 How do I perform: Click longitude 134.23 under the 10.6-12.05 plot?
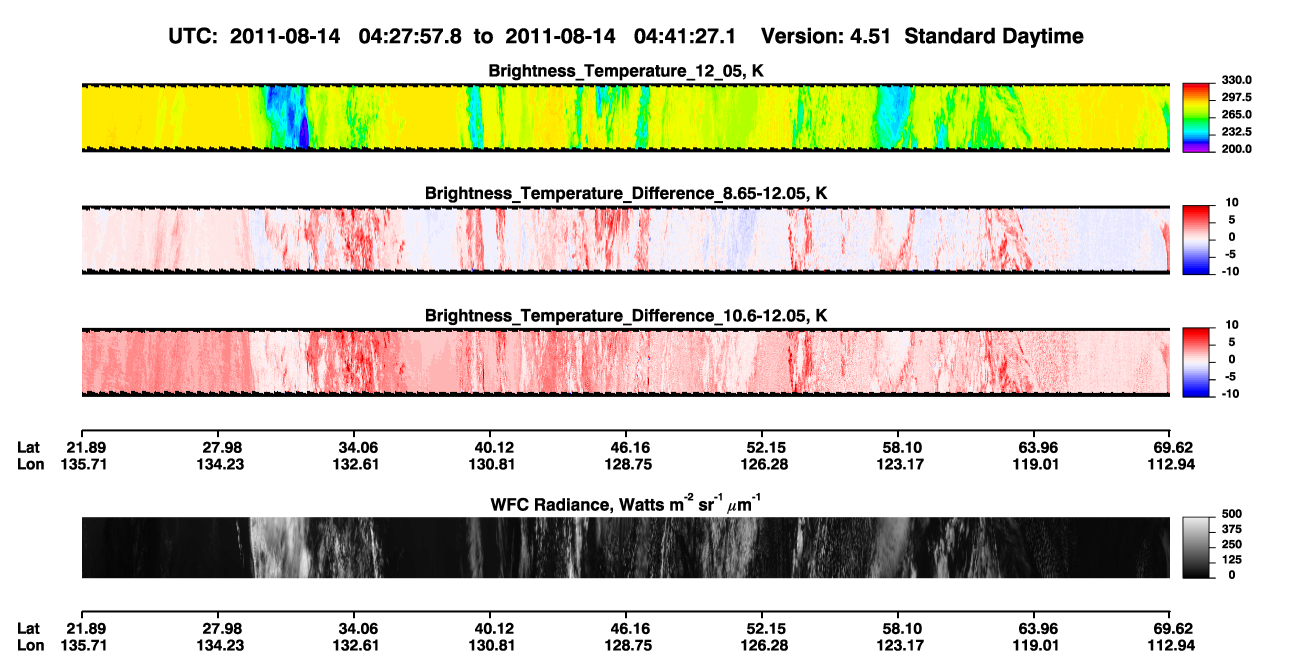click(221, 463)
